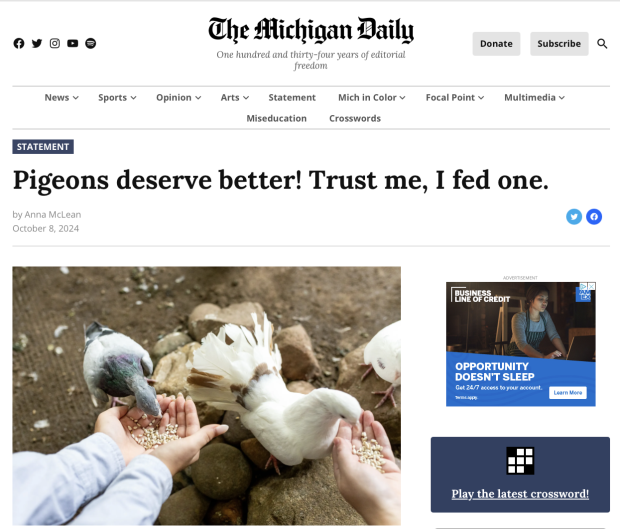Viewport: 620px width, 529px height.
Task: Open the search magnifier icon
Action: click(602, 43)
